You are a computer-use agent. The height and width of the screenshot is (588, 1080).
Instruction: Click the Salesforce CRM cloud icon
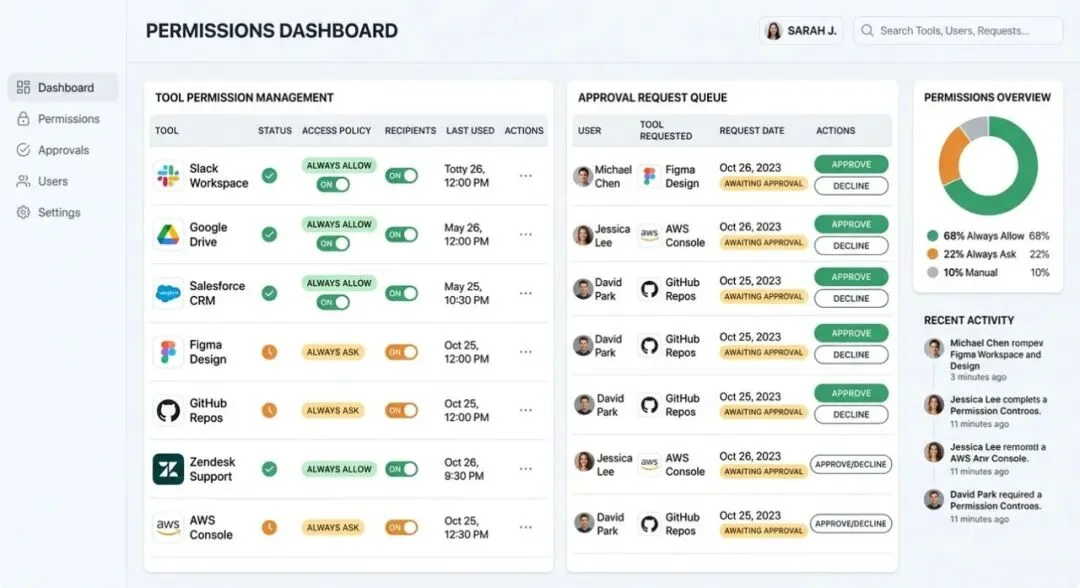pyautogui.click(x=168, y=293)
